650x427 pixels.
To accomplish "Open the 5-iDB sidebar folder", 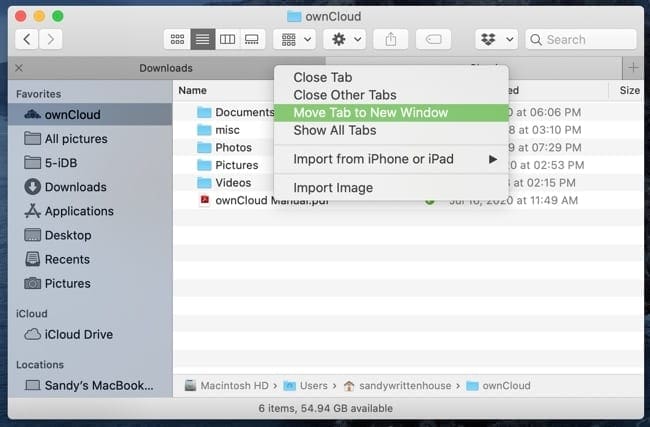I will [x=90, y=163].
